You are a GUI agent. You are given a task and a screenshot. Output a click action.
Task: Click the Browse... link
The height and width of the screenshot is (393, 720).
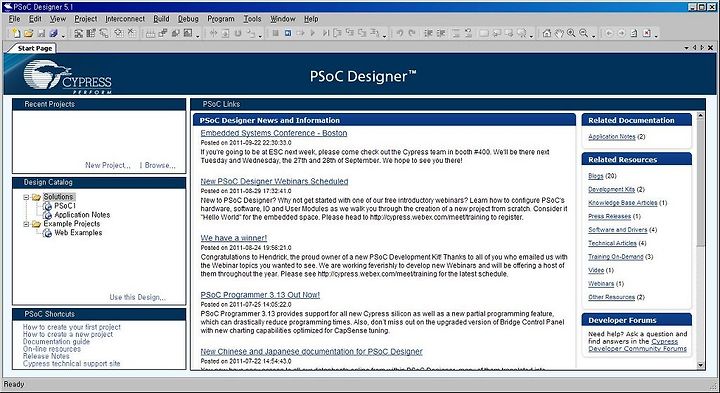coord(160,165)
